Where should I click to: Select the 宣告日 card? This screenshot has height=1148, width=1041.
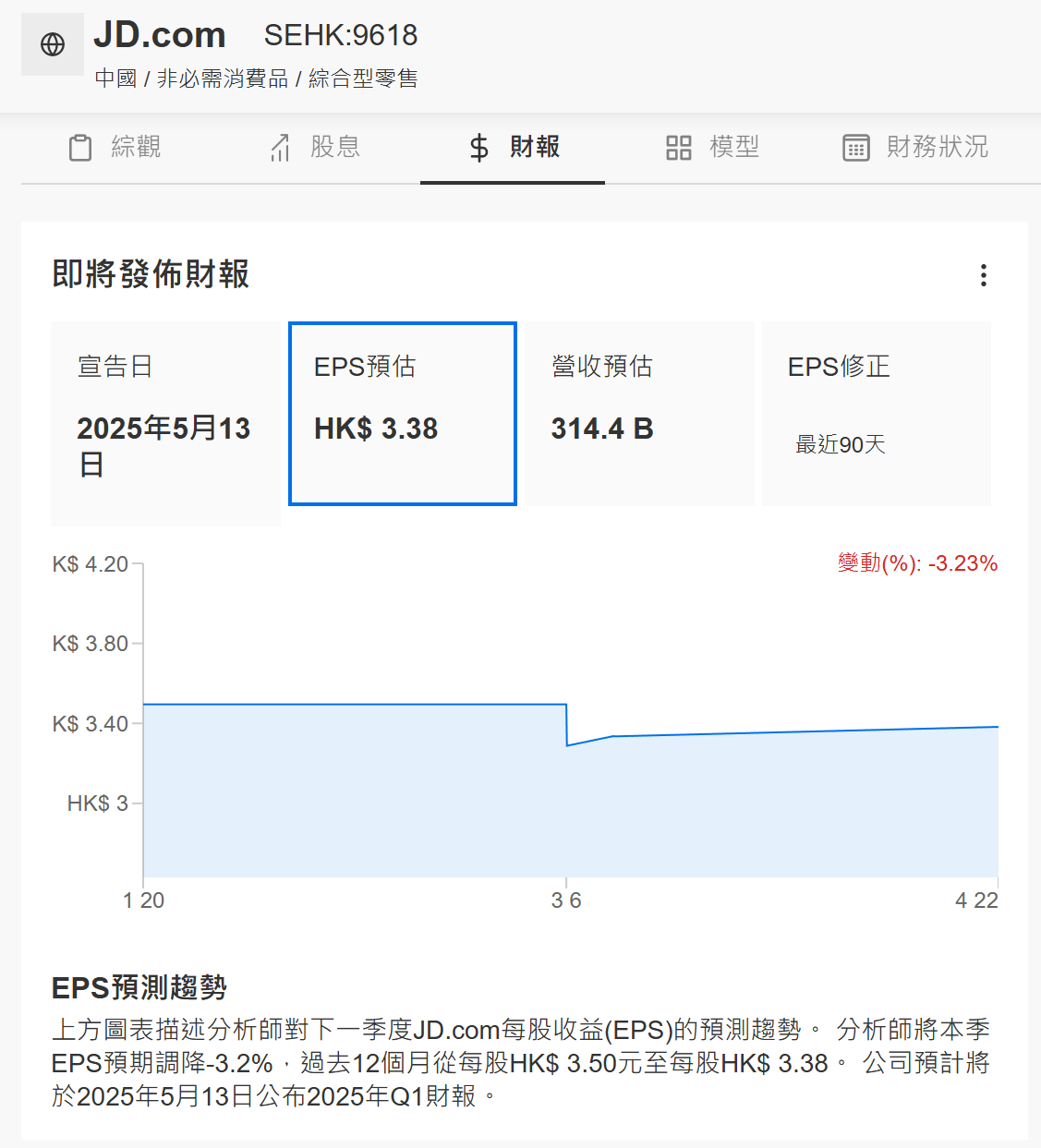pos(165,424)
